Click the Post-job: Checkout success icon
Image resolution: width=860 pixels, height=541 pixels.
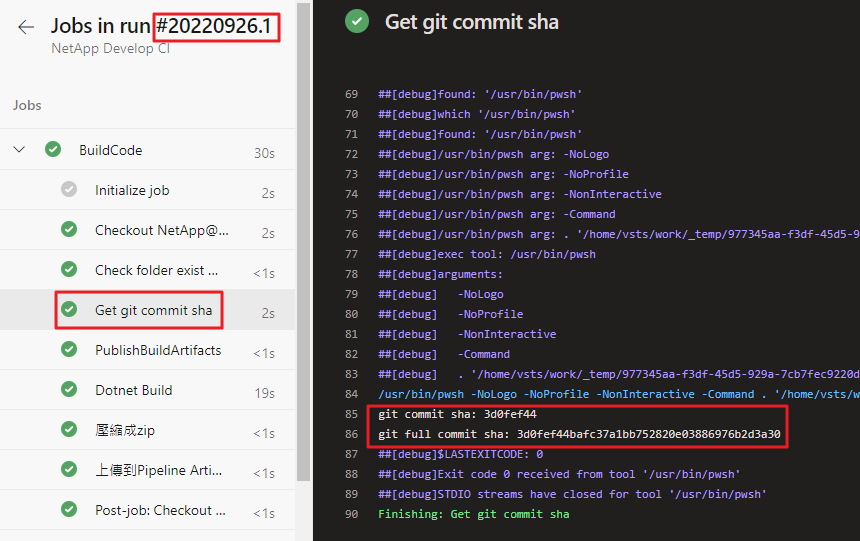point(69,510)
